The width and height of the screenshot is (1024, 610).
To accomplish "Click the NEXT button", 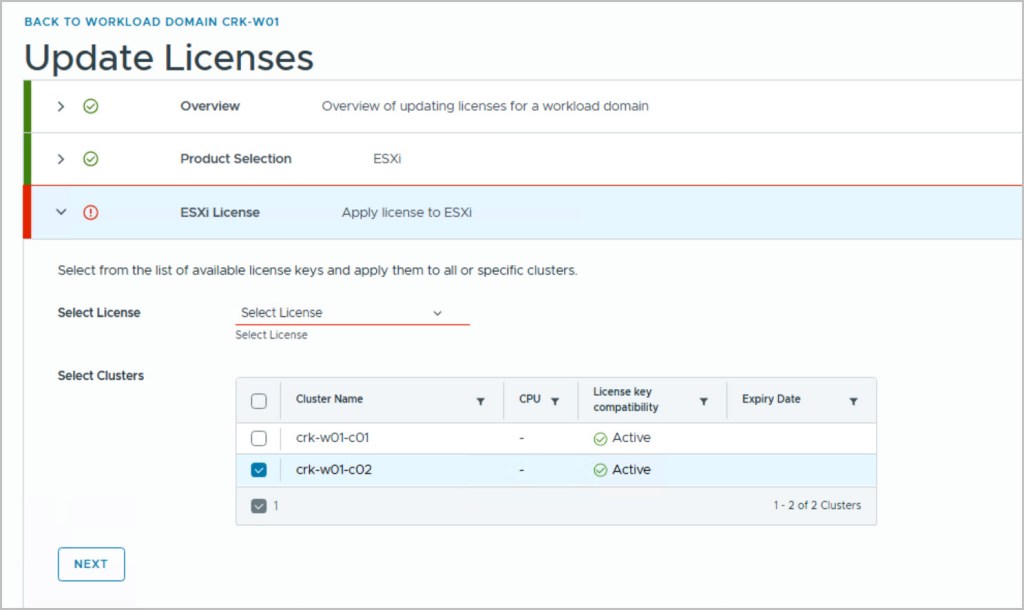I will 91,564.
